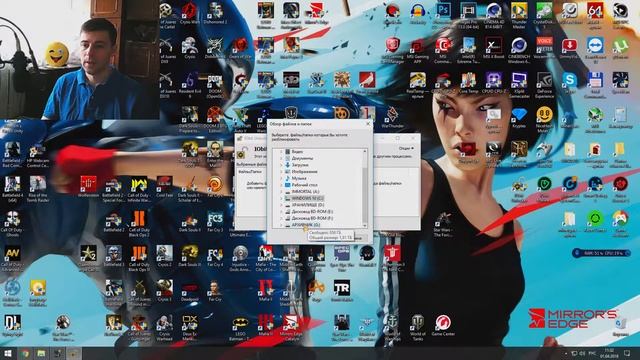Image resolution: width=640 pixels, height=360 pixels.
Task: Select the Видео folder in the browse dialog
Action: point(297,152)
